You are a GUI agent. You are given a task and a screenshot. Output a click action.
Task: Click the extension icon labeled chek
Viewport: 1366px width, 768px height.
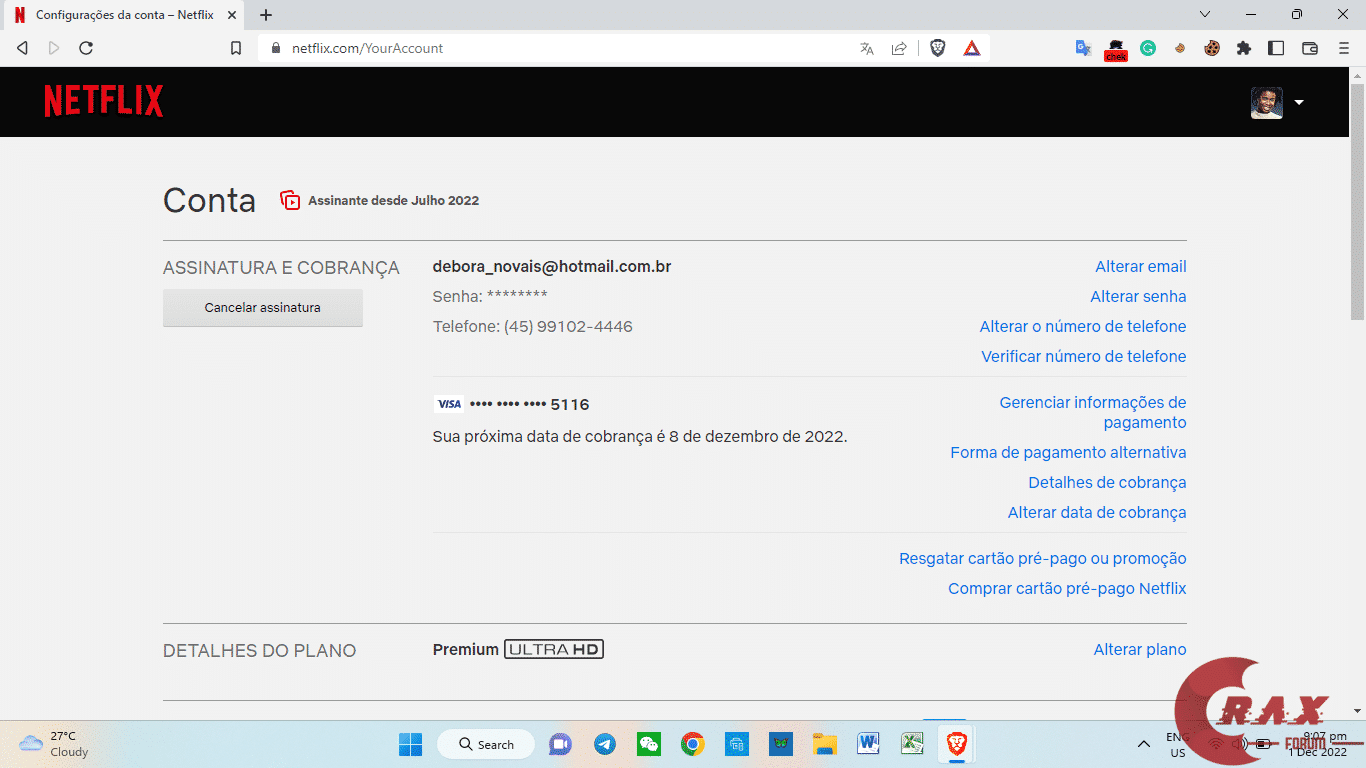(x=1116, y=49)
